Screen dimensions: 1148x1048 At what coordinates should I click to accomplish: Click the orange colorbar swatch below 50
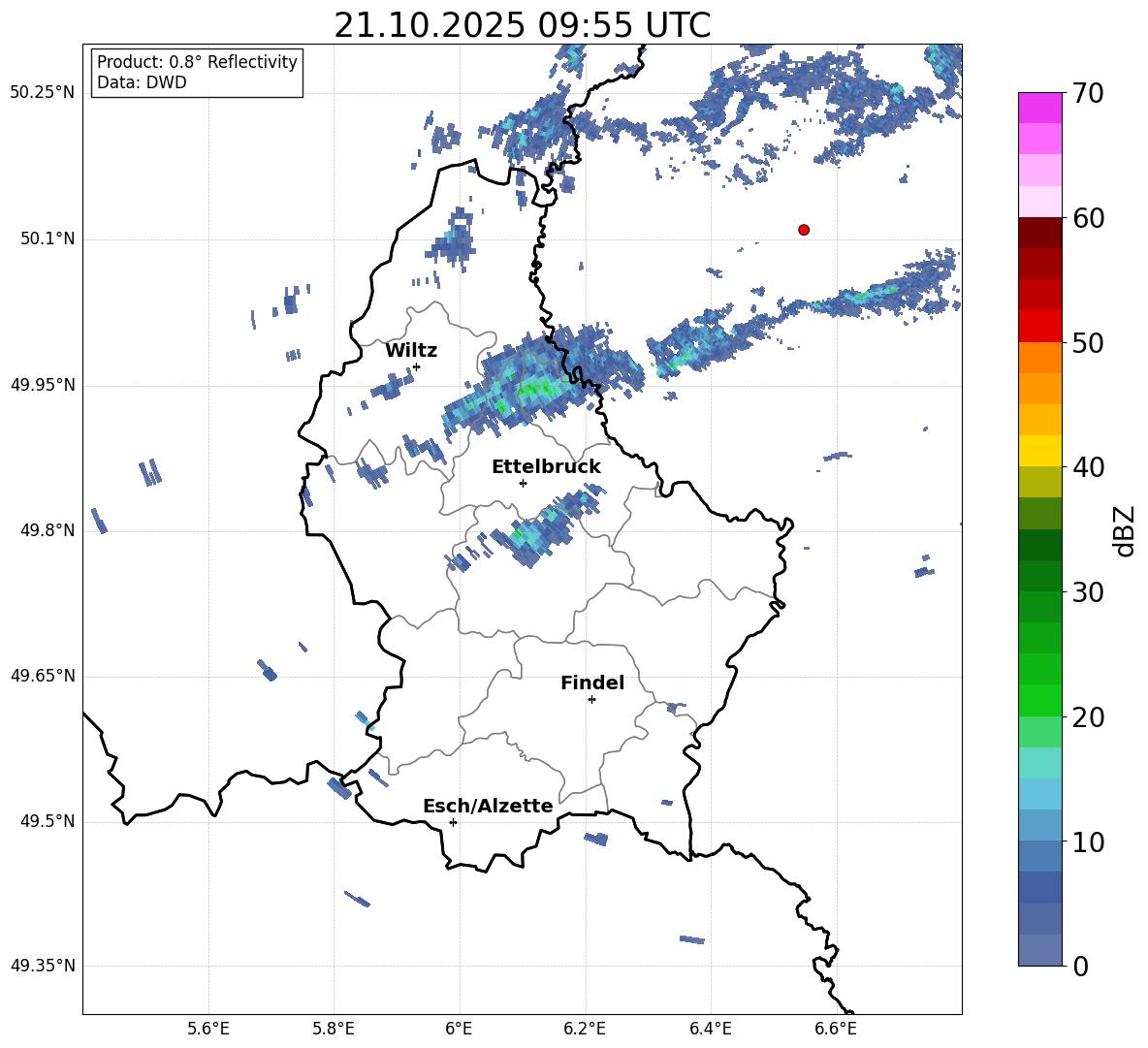(x=1039, y=358)
